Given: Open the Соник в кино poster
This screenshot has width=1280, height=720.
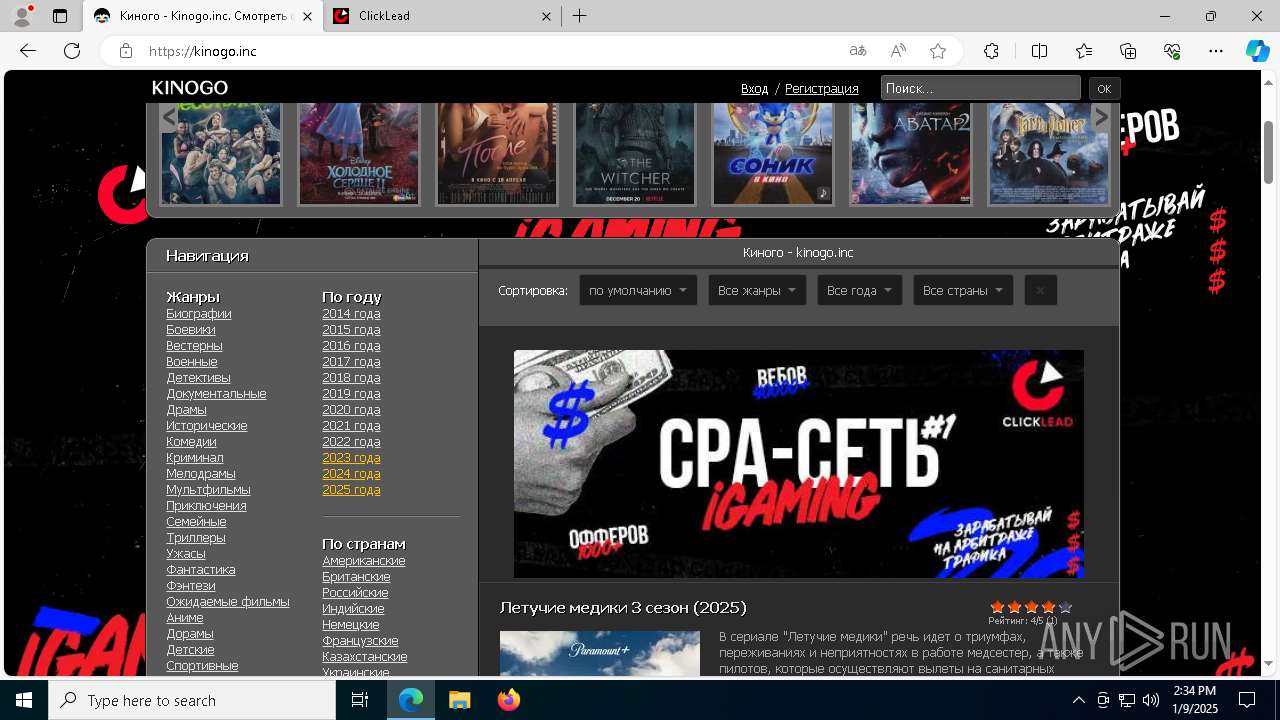Looking at the screenshot, I should coord(773,153).
